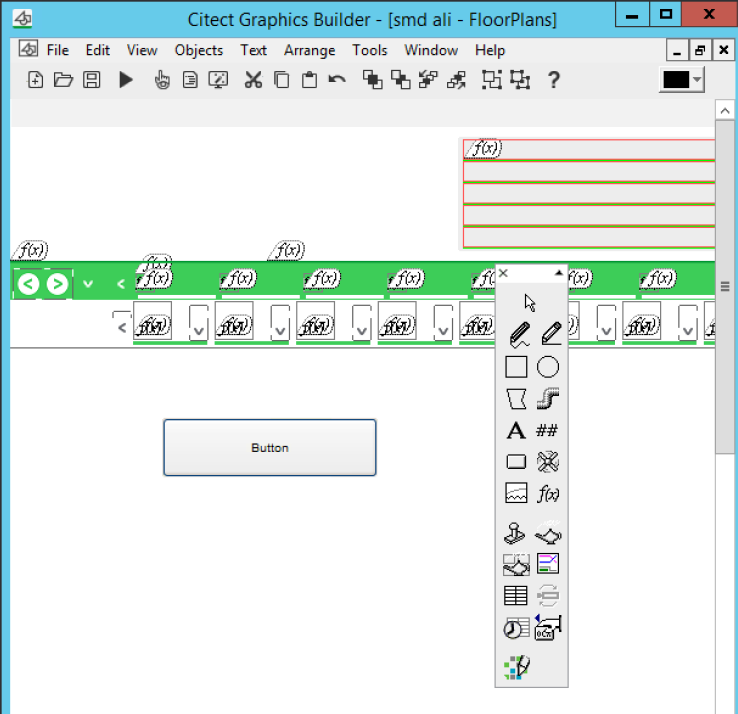
Task: Open the Objects menu
Action: coord(199,50)
